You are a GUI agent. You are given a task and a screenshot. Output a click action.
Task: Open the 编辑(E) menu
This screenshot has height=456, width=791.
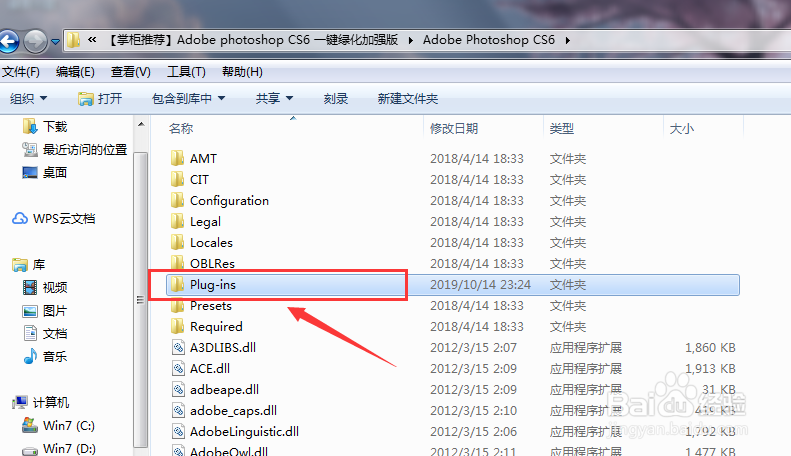75,72
